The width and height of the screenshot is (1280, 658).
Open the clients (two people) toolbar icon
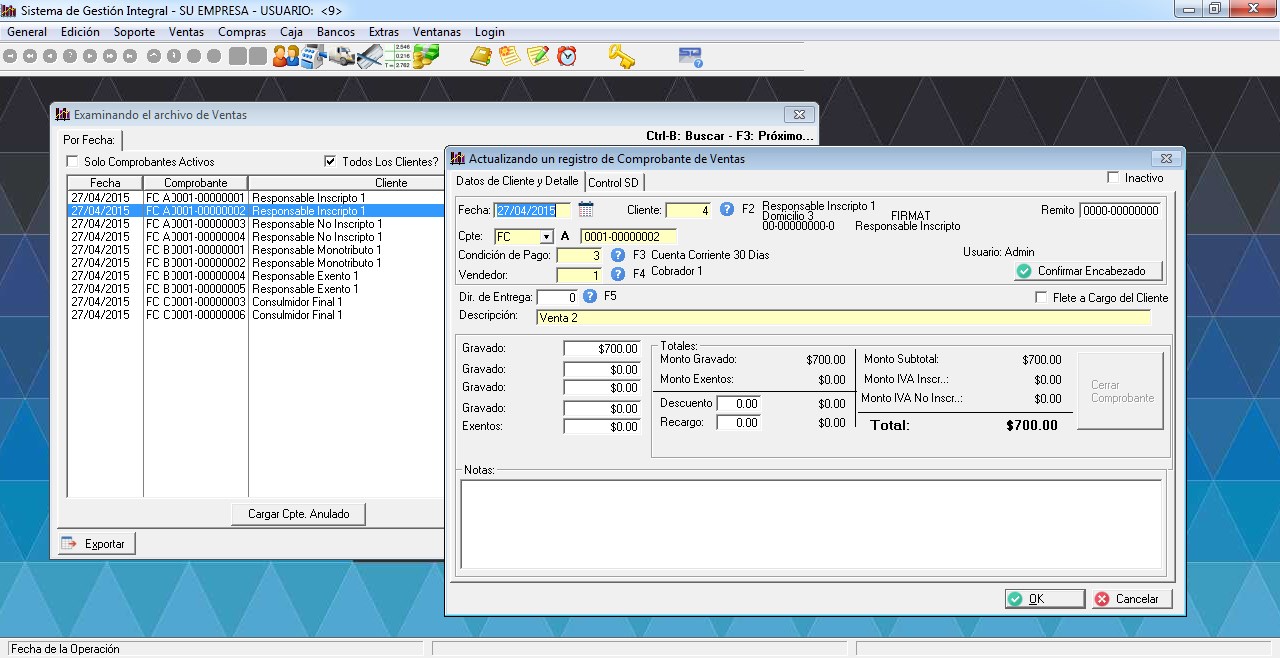click(x=286, y=57)
